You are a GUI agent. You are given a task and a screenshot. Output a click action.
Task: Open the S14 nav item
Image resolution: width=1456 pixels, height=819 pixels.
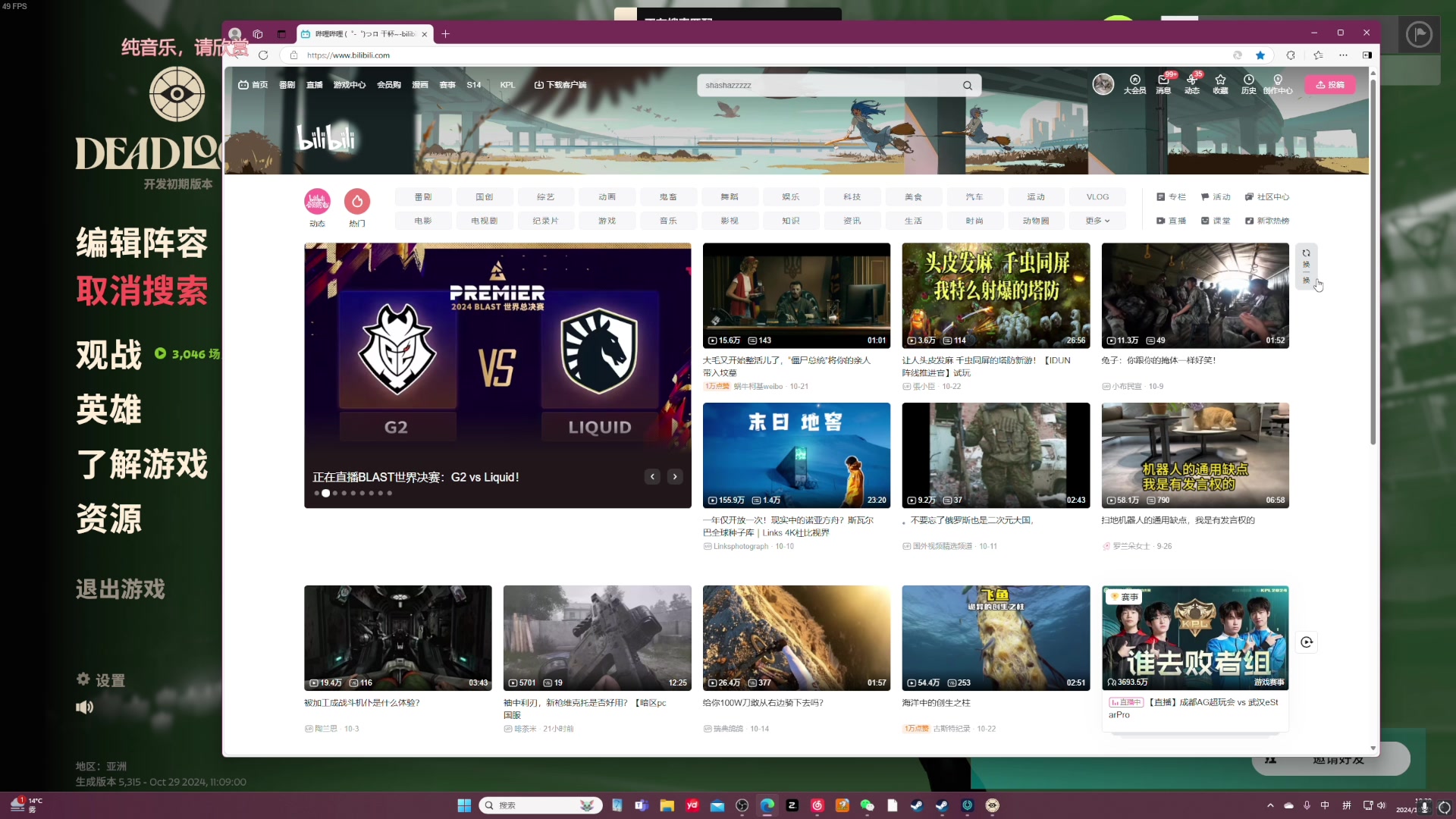tap(474, 85)
